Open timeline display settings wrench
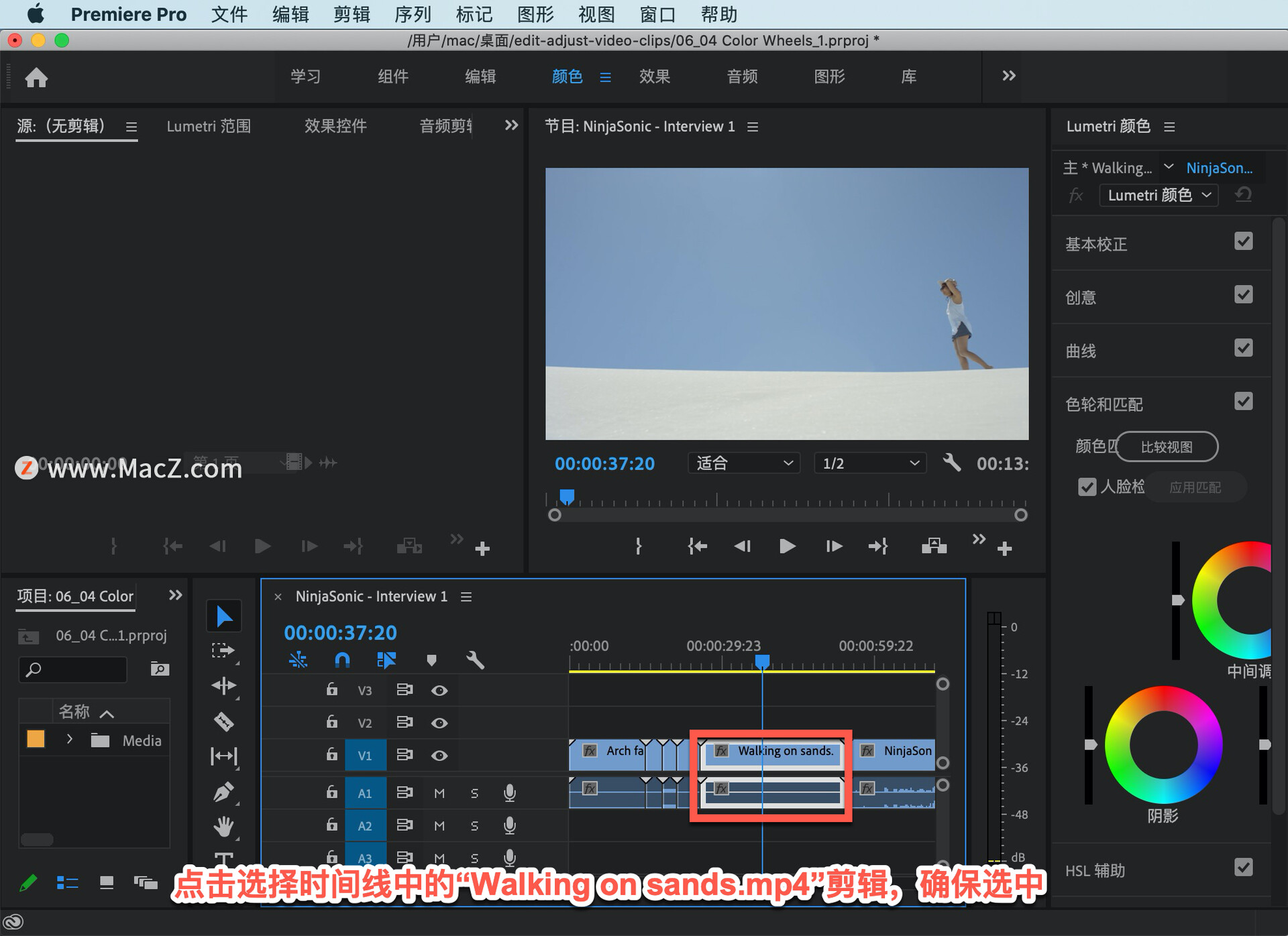Viewport: 1288px width, 936px height. [475, 660]
